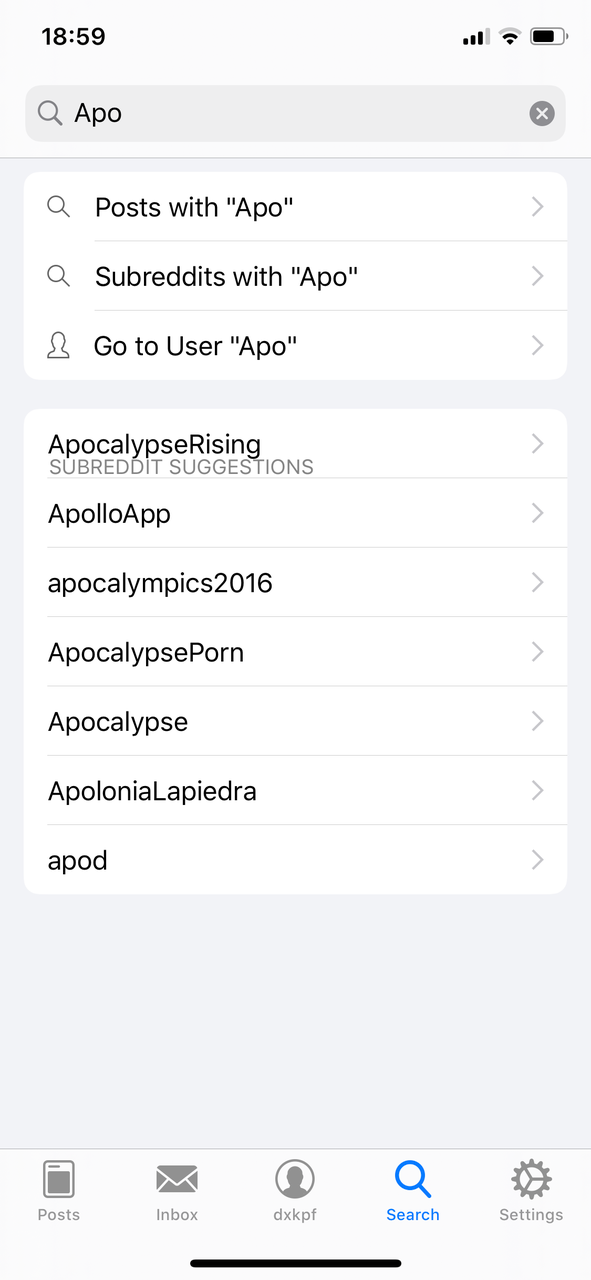Tap the person icon next to Go to User

(x=58, y=345)
